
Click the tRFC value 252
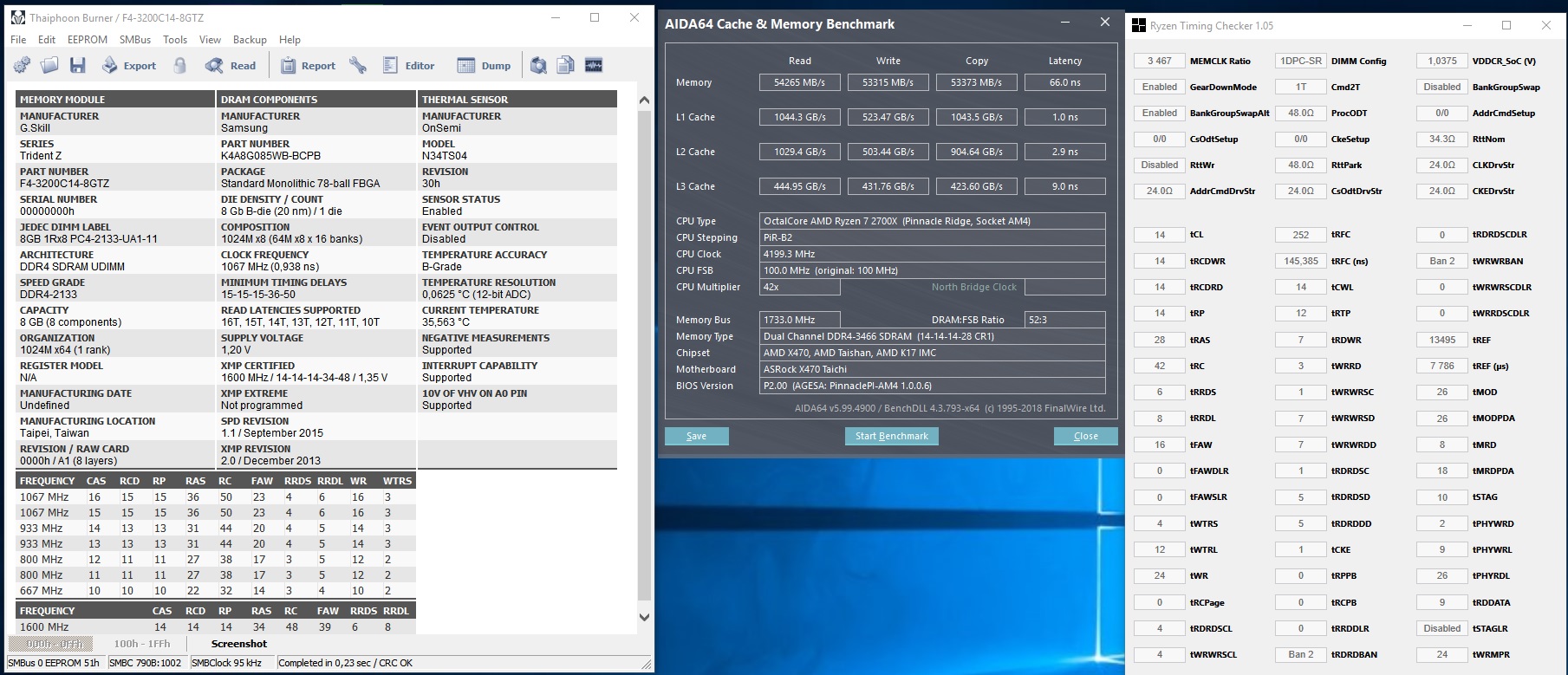(1301, 235)
